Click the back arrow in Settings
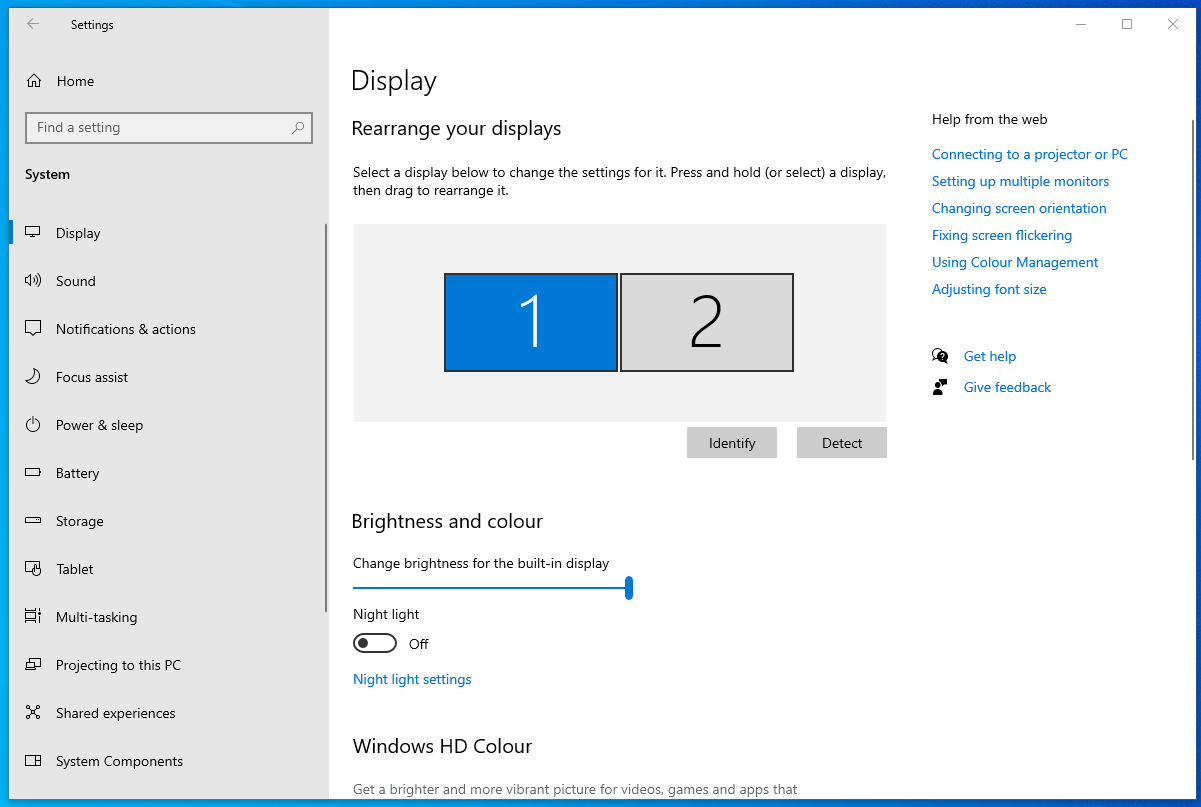 pyautogui.click(x=33, y=25)
